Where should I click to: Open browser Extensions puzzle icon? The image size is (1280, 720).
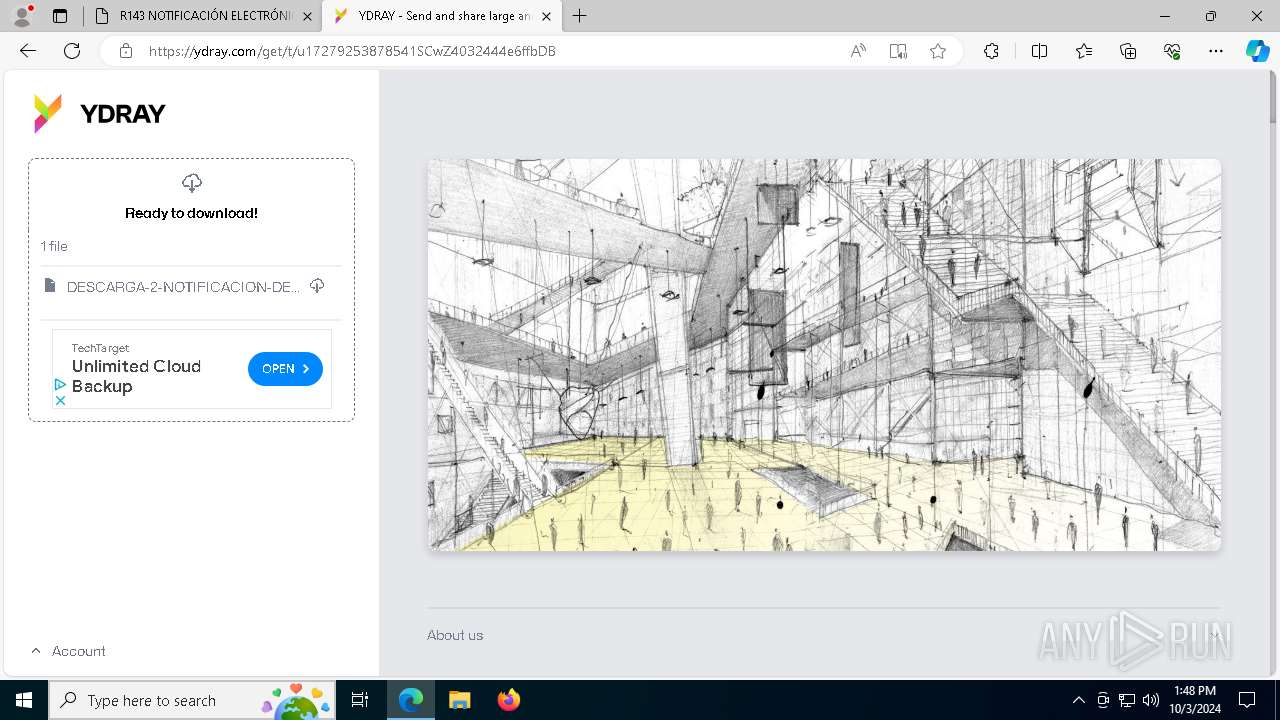(x=991, y=51)
